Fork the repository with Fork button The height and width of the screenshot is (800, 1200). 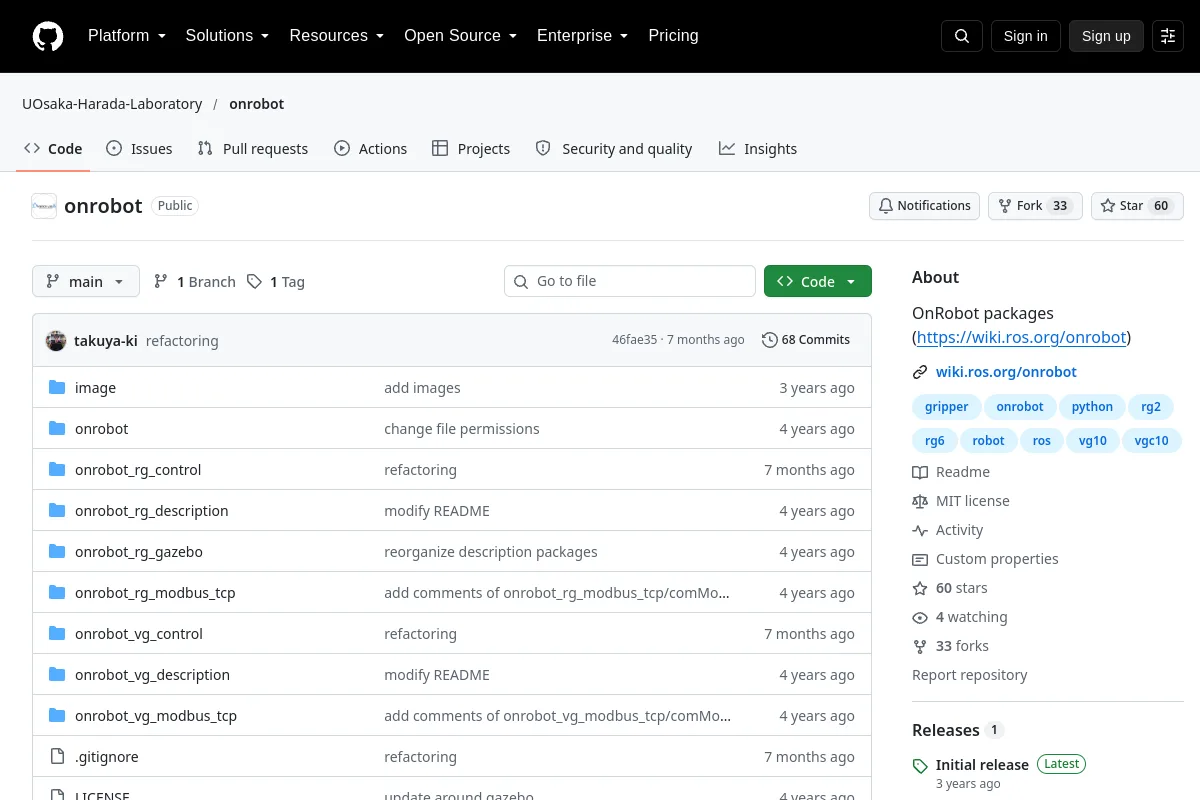pos(1035,206)
